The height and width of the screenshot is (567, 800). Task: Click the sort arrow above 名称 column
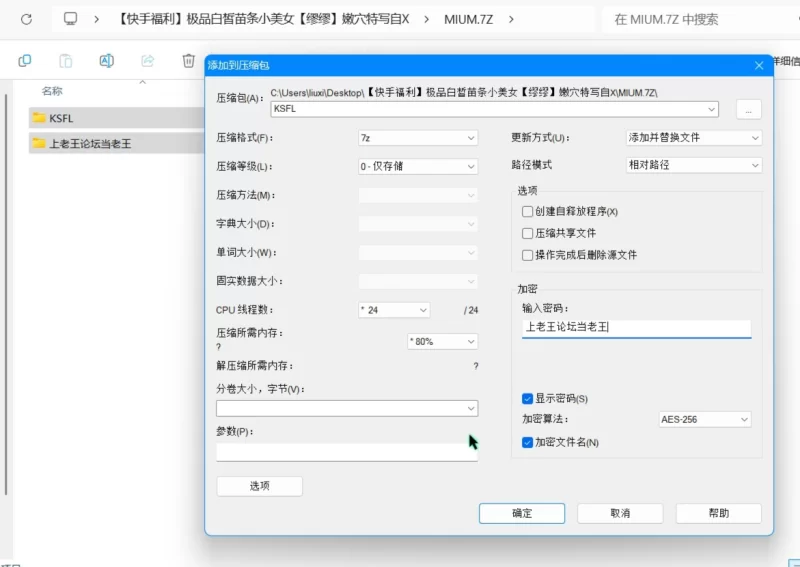click(x=143, y=82)
